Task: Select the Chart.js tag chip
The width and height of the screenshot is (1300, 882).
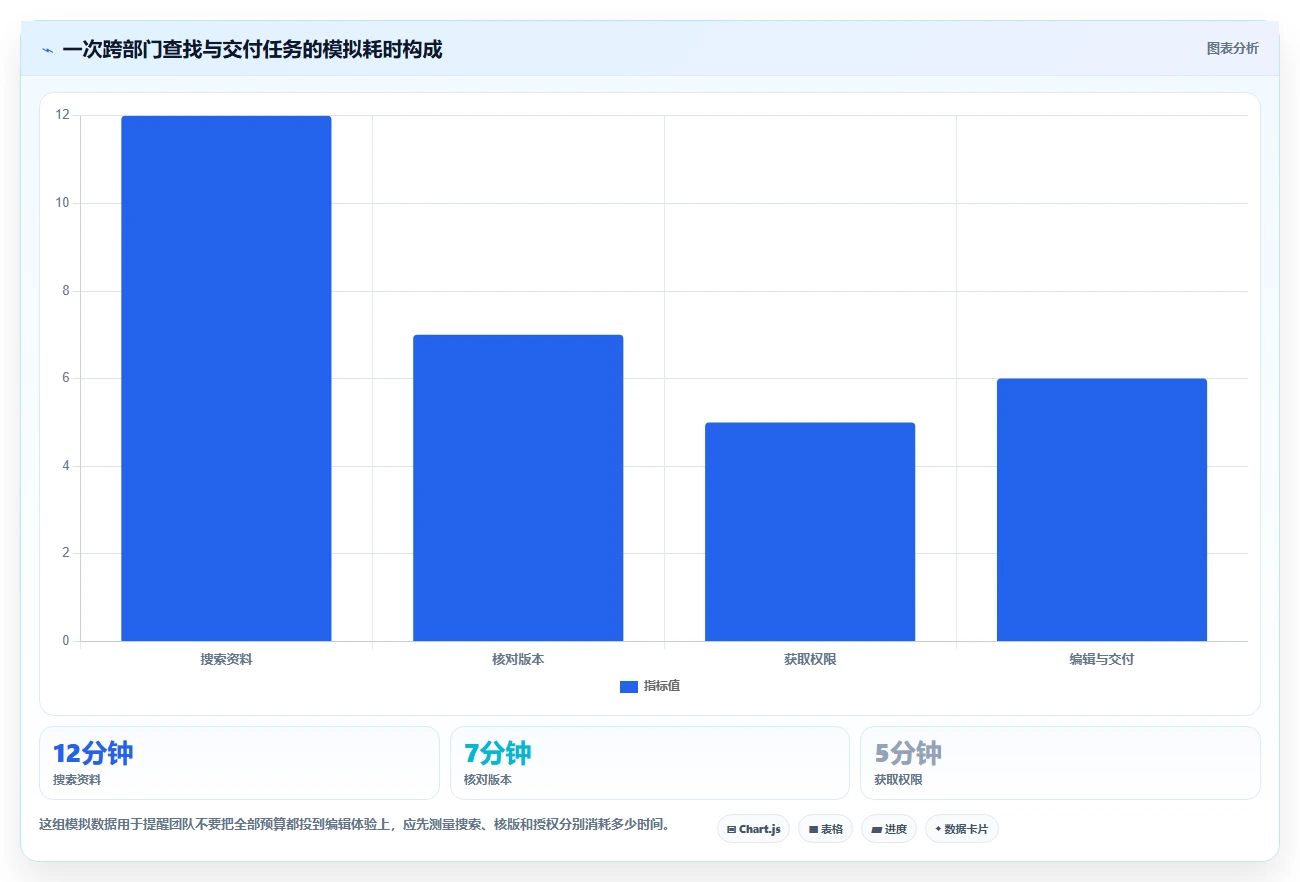Action: [753, 829]
